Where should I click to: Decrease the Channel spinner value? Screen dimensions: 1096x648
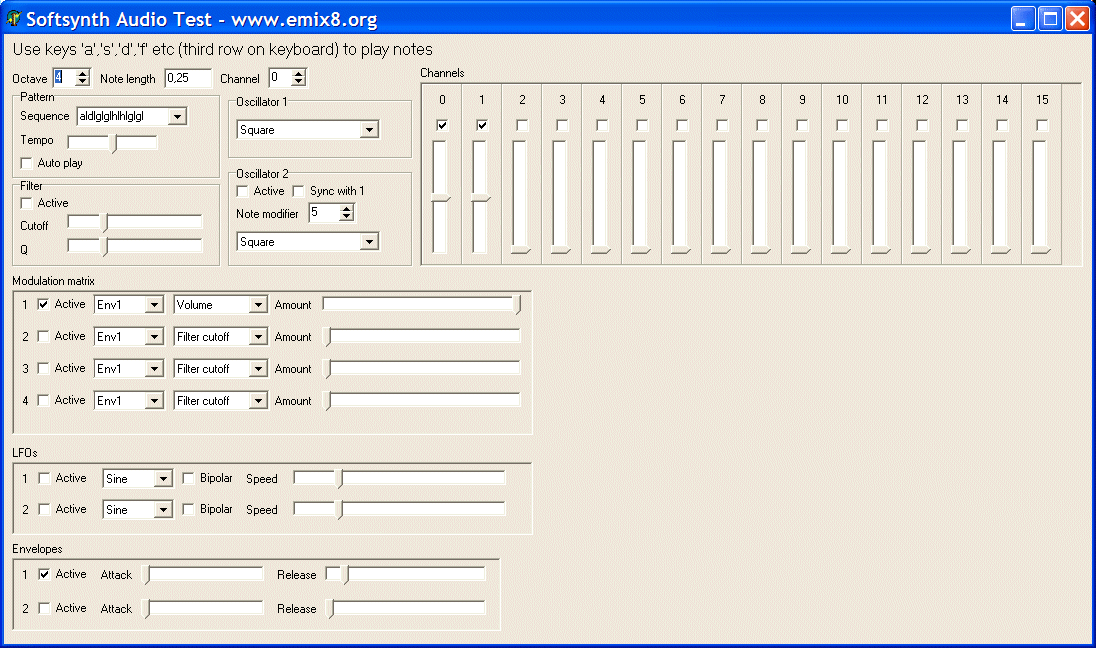coord(298,82)
